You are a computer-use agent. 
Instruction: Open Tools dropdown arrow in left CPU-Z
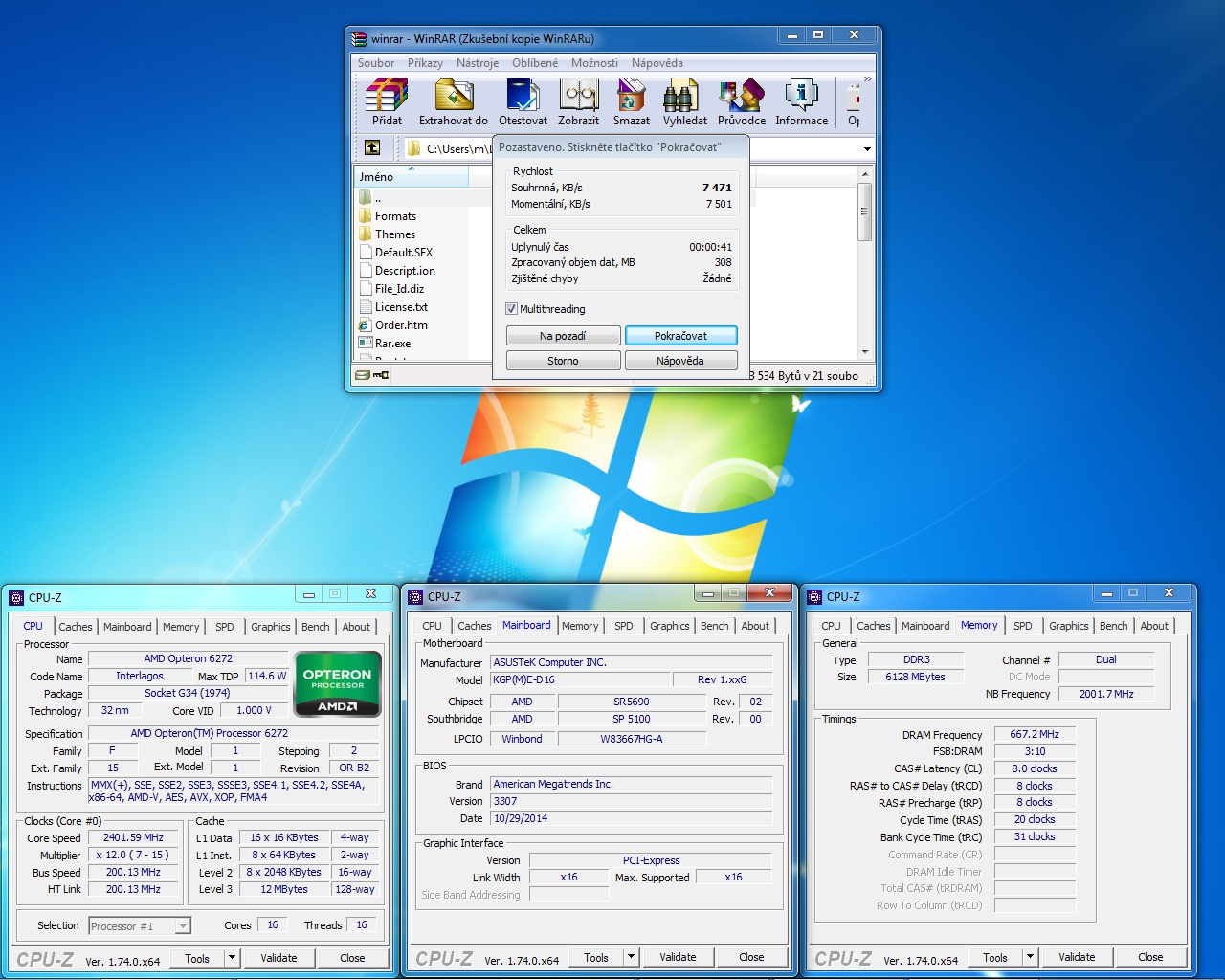[232, 958]
